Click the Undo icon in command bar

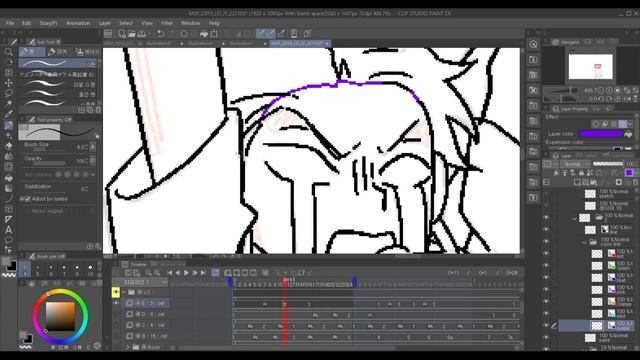click(161, 33)
